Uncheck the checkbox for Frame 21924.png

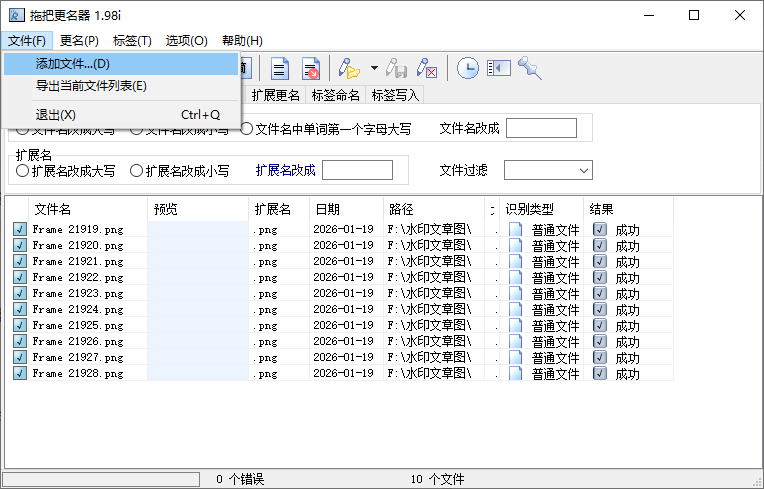click(x=20, y=309)
